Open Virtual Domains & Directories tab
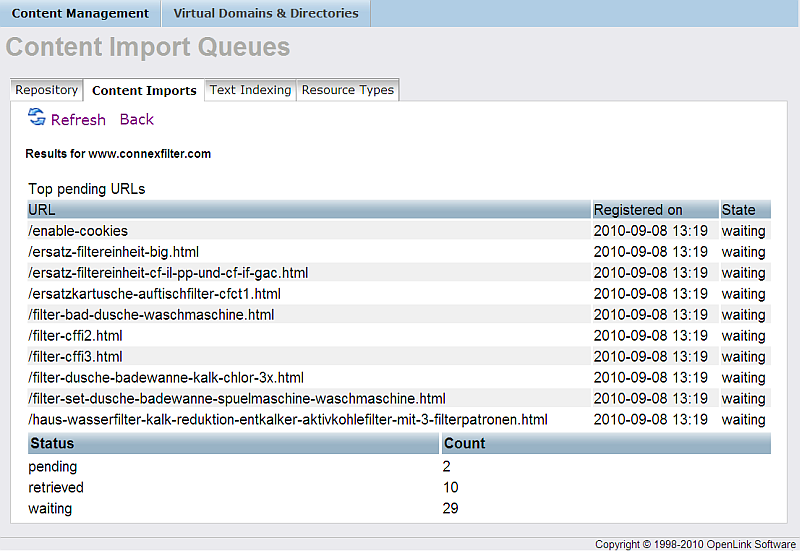This screenshot has height=551, width=800. pos(266,14)
